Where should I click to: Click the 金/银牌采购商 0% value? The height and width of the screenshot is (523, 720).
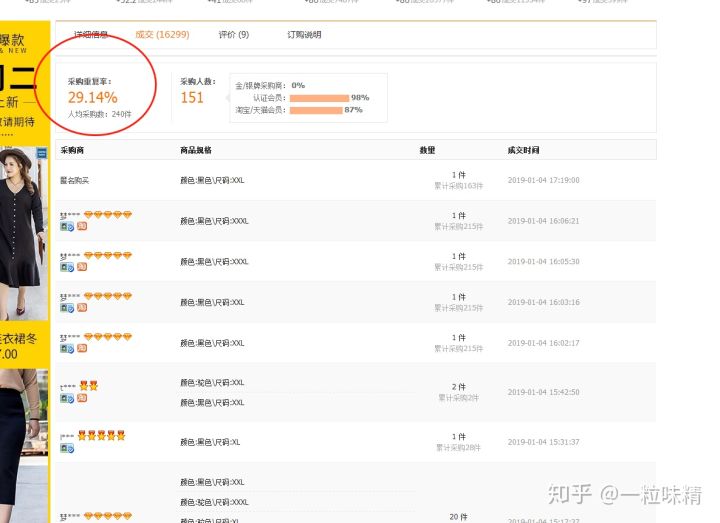[298, 85]
